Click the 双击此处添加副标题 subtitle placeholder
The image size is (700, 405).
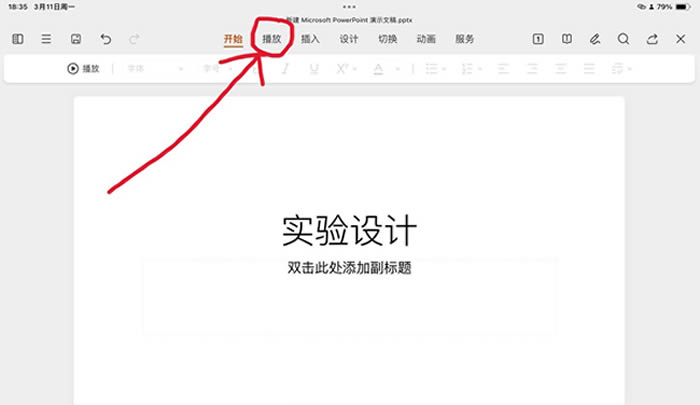pos(350,268)
